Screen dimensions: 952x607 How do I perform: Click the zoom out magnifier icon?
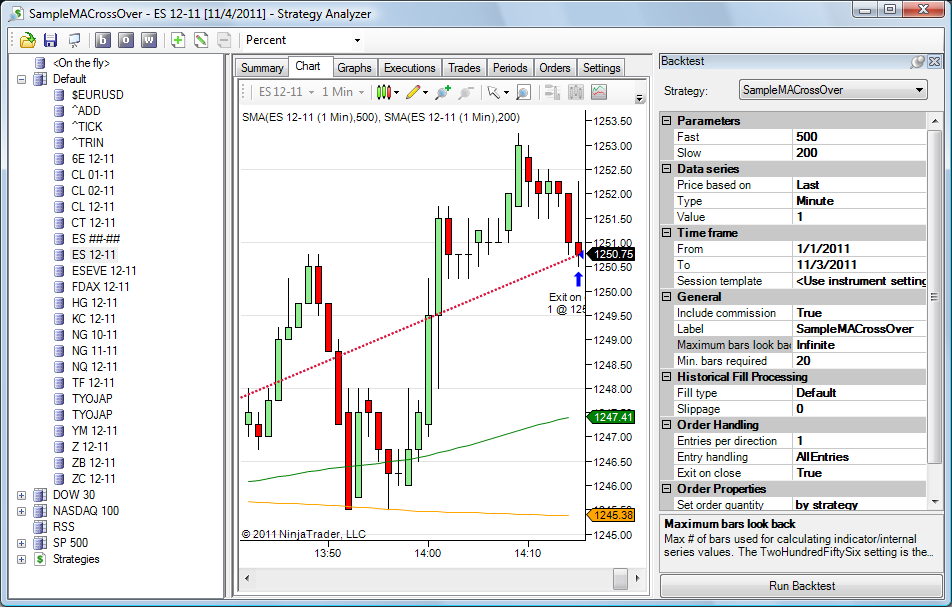point(466,92)
